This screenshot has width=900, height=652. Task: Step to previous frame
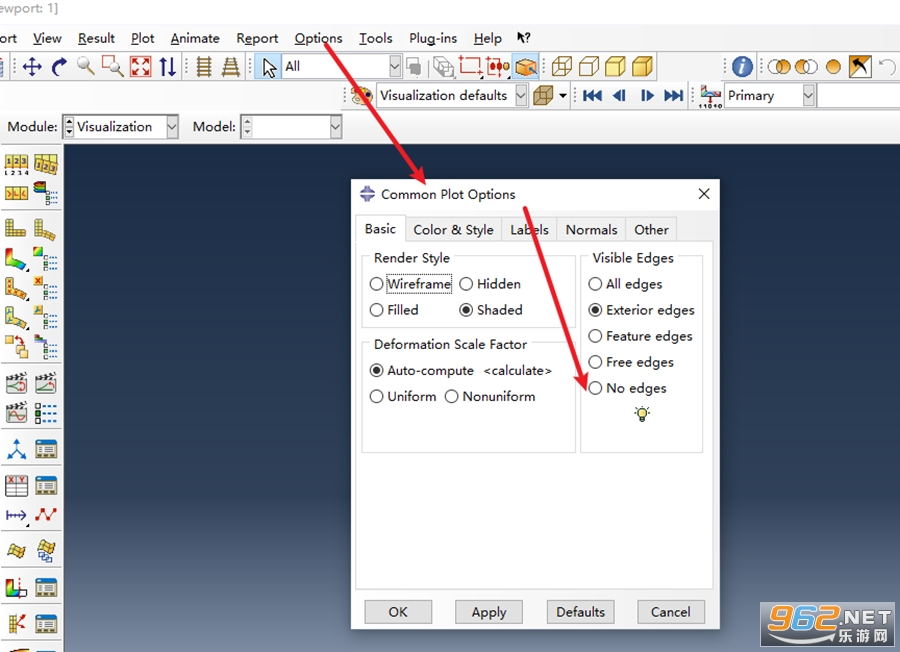619,95
